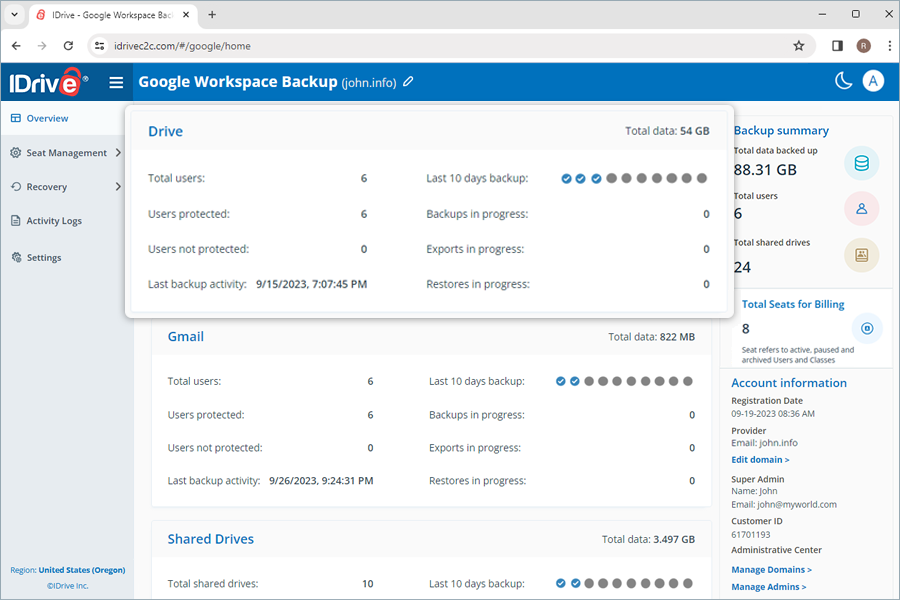The image size is (900, 600).
Task: Click the Drive section heading
Action: pos(165,131)
